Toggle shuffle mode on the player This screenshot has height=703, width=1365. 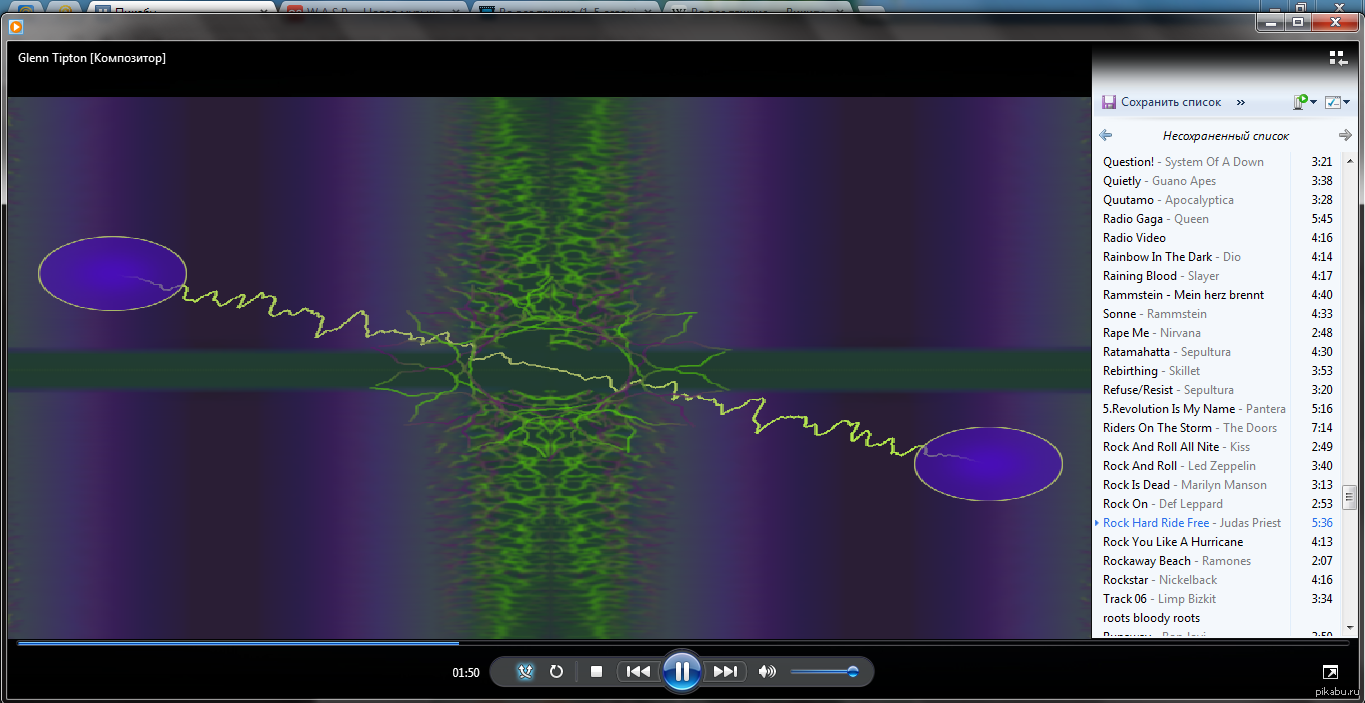tap(526, 672)
